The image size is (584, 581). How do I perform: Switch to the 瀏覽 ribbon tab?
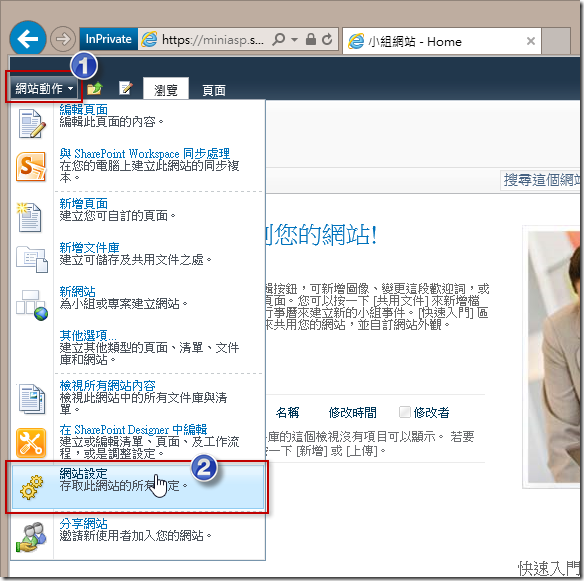166,90
